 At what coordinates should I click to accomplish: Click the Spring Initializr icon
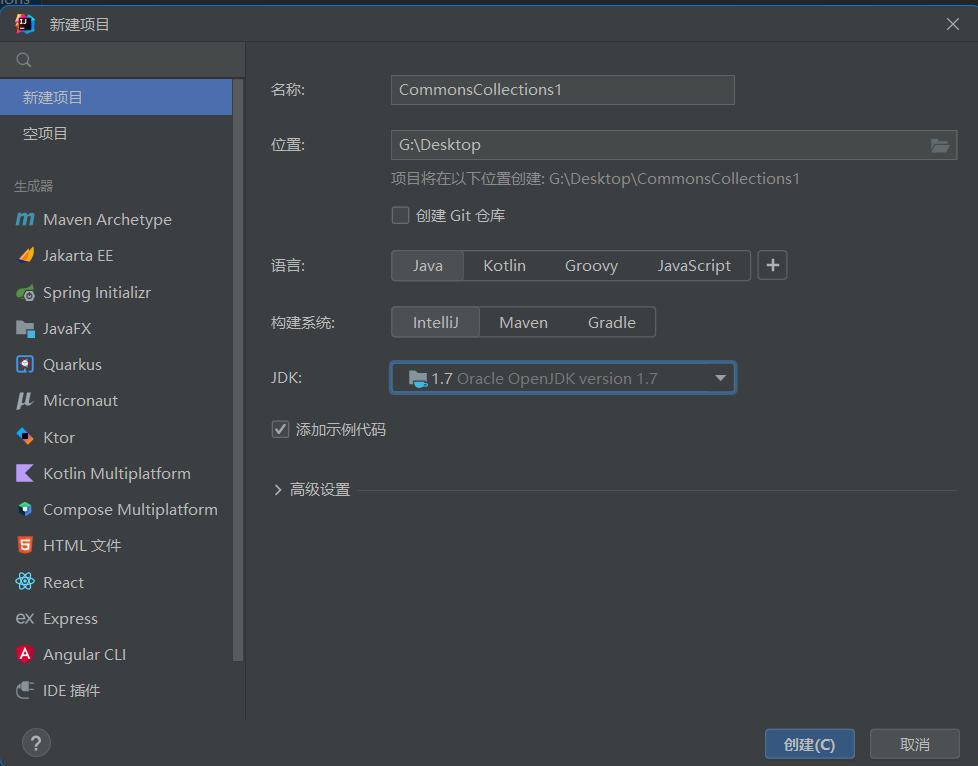tap(26, 293)
